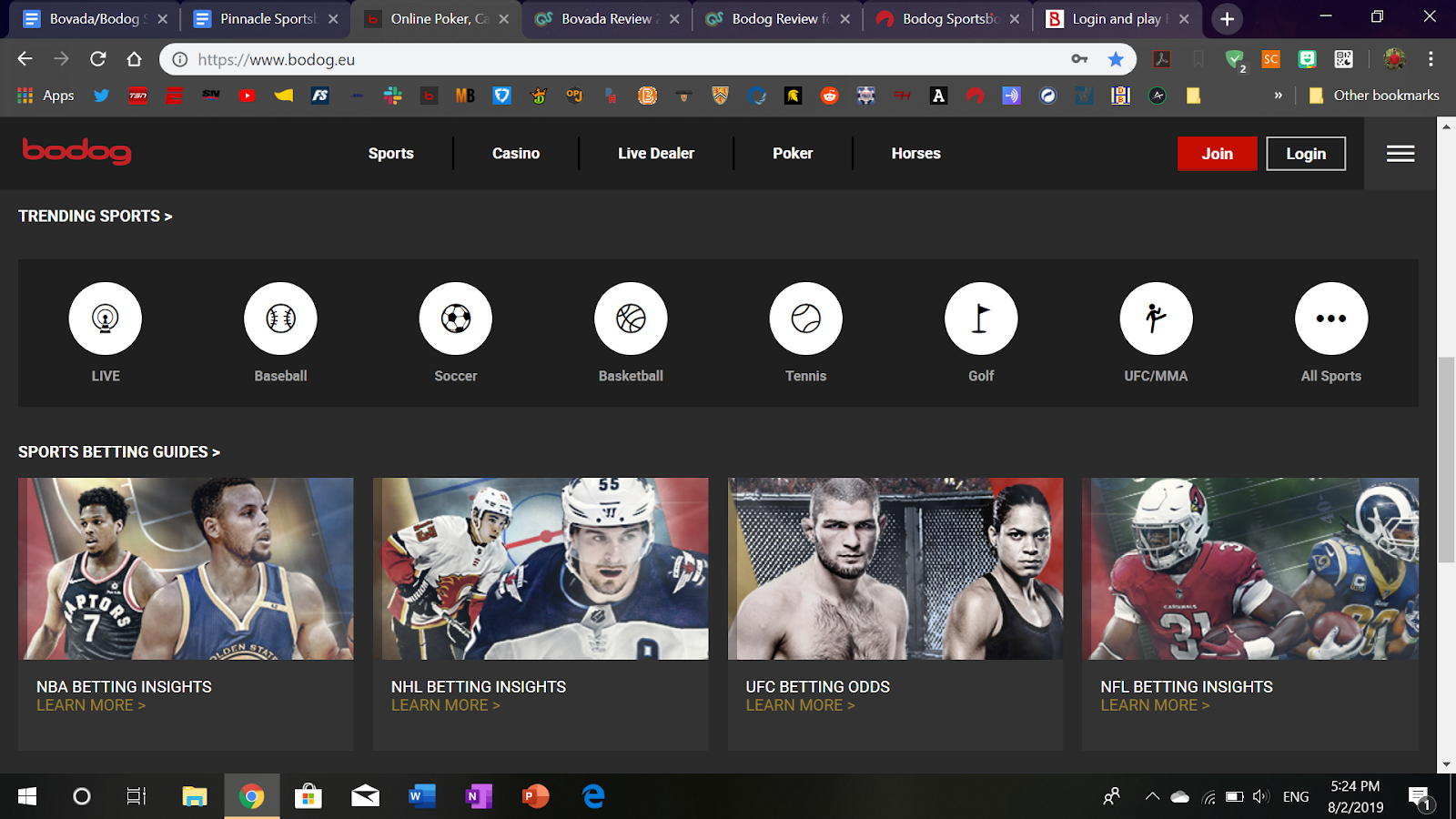Open the Golf flag icon
This screenshot has height=819, width=1456.
(x=981, y=318)
